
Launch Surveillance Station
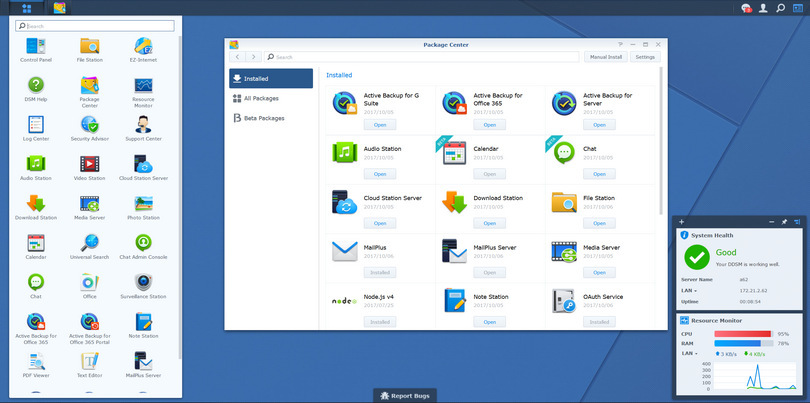click(x=143, y=286)
